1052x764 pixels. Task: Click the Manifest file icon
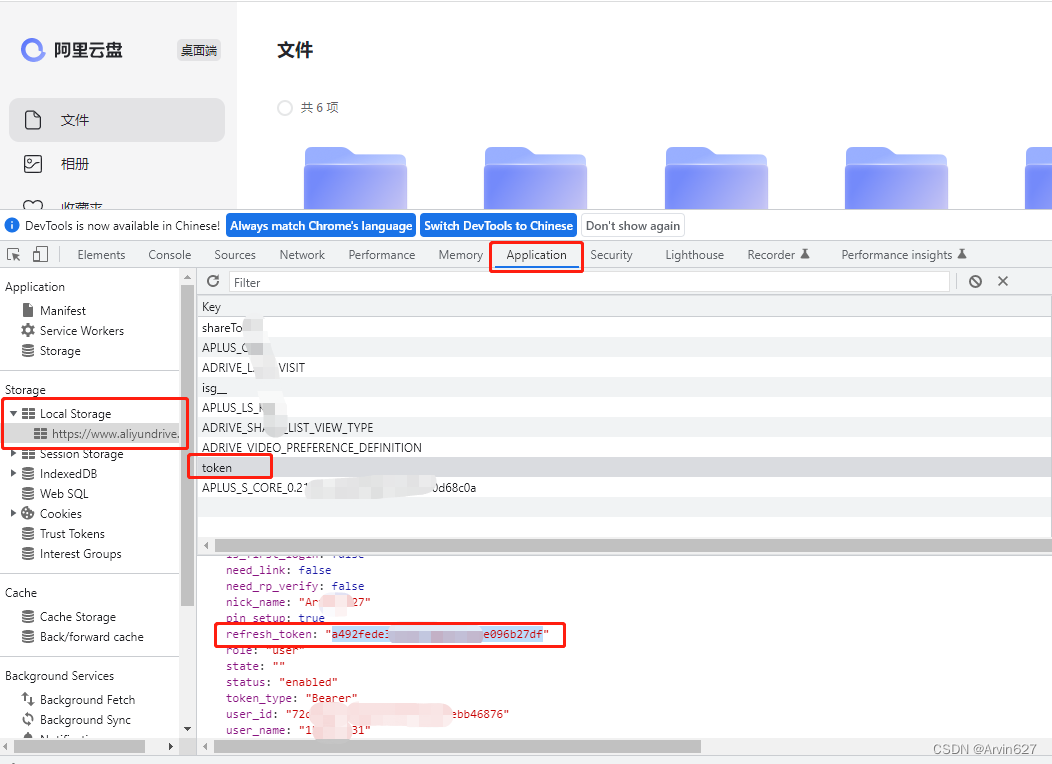coord(28,310)
